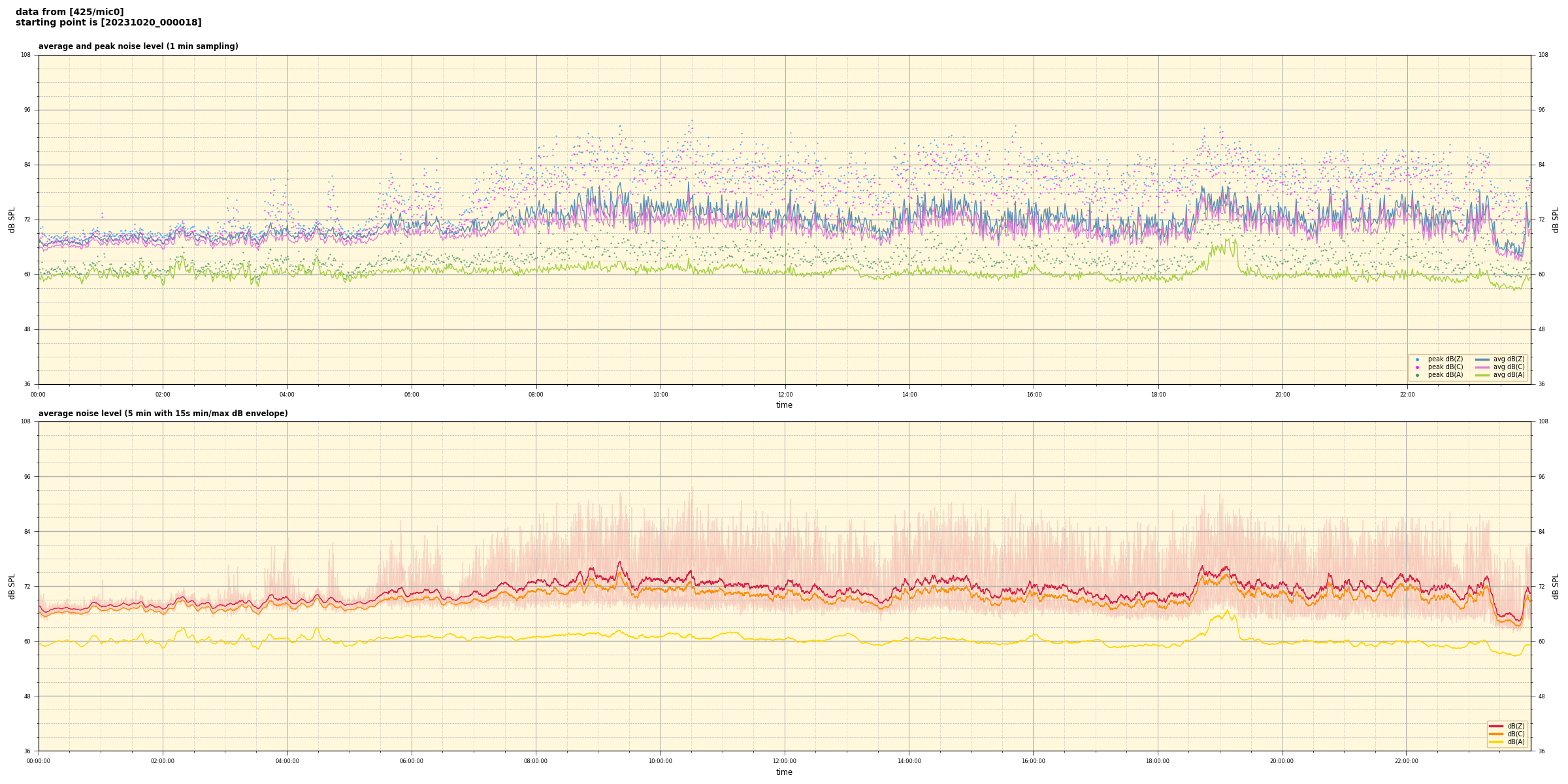Click the 'data from [425/mic0]' header text
Image resolution: width=1568 pixels, height=784 pixels.
point(69,12)
